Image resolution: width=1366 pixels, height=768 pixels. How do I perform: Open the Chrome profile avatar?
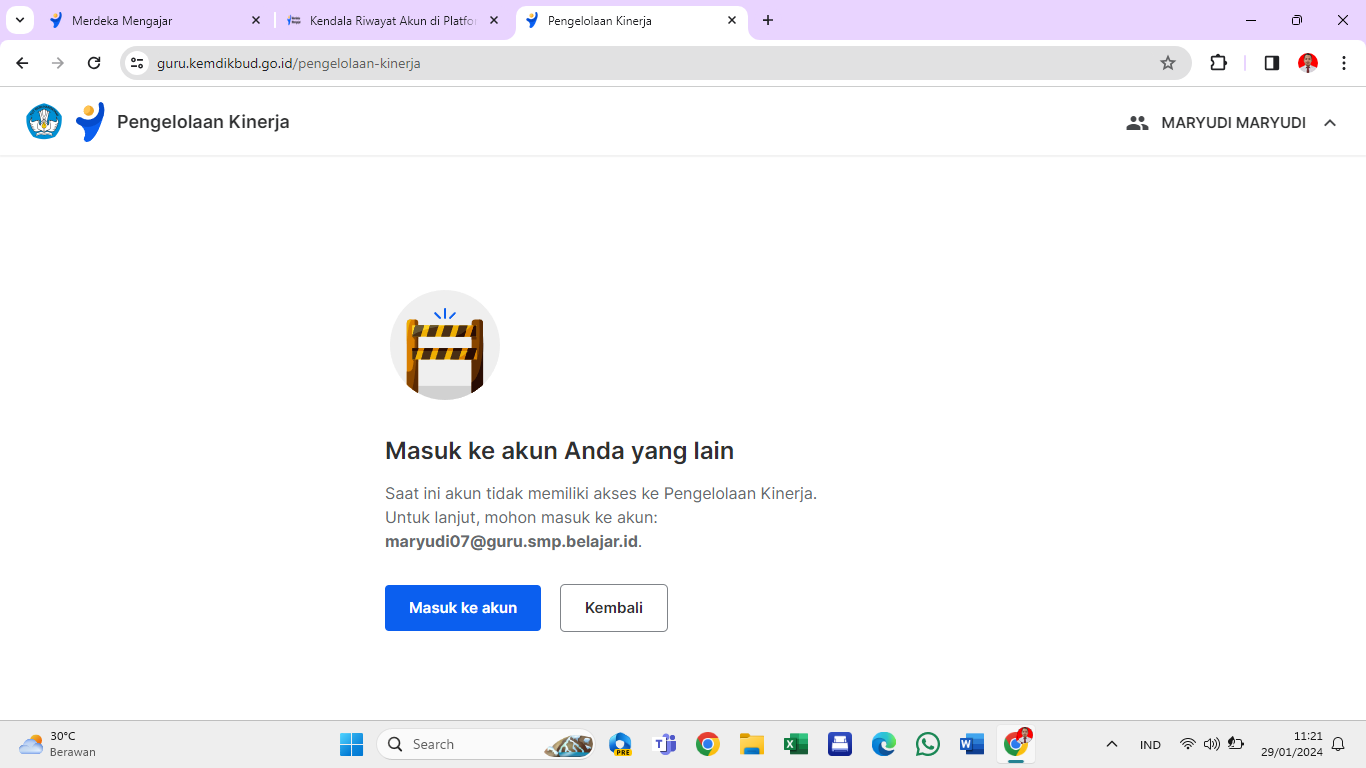tap(1308, 63)
